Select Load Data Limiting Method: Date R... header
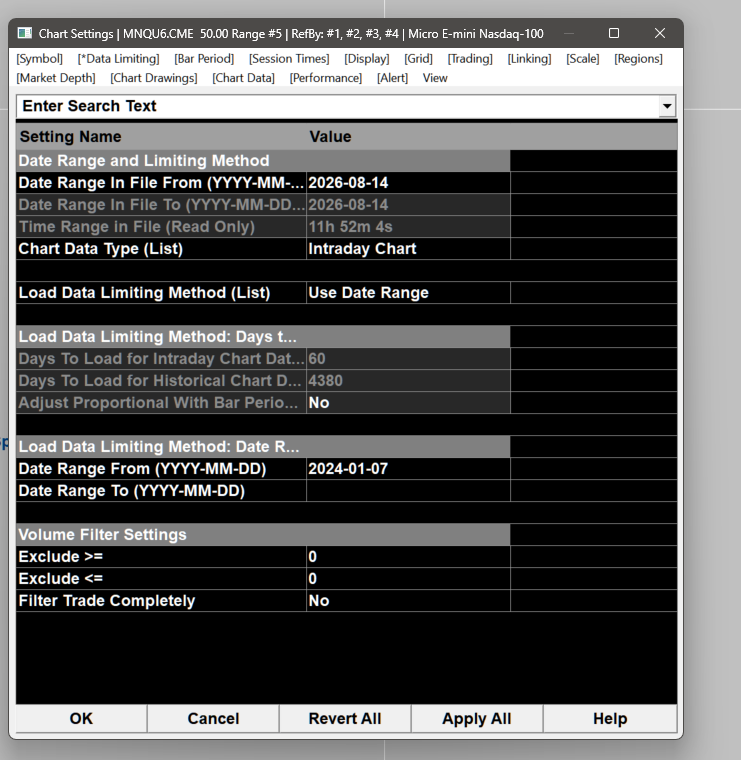Viewport: 741px width, 760px height. [x=263, y=446]
